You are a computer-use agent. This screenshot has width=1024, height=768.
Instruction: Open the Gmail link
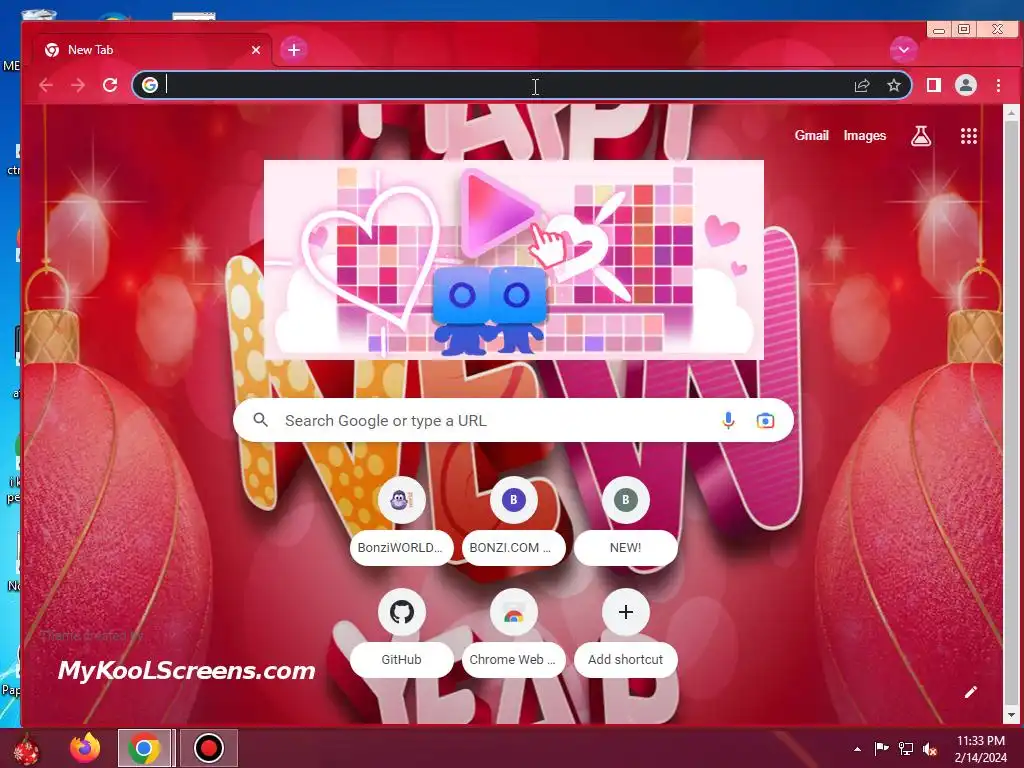(812, 135)
